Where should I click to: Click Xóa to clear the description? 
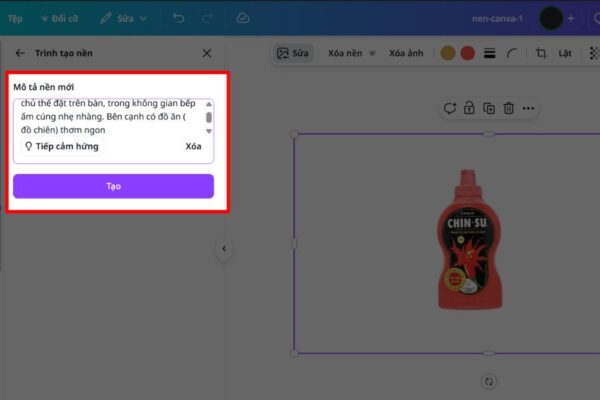194,146
